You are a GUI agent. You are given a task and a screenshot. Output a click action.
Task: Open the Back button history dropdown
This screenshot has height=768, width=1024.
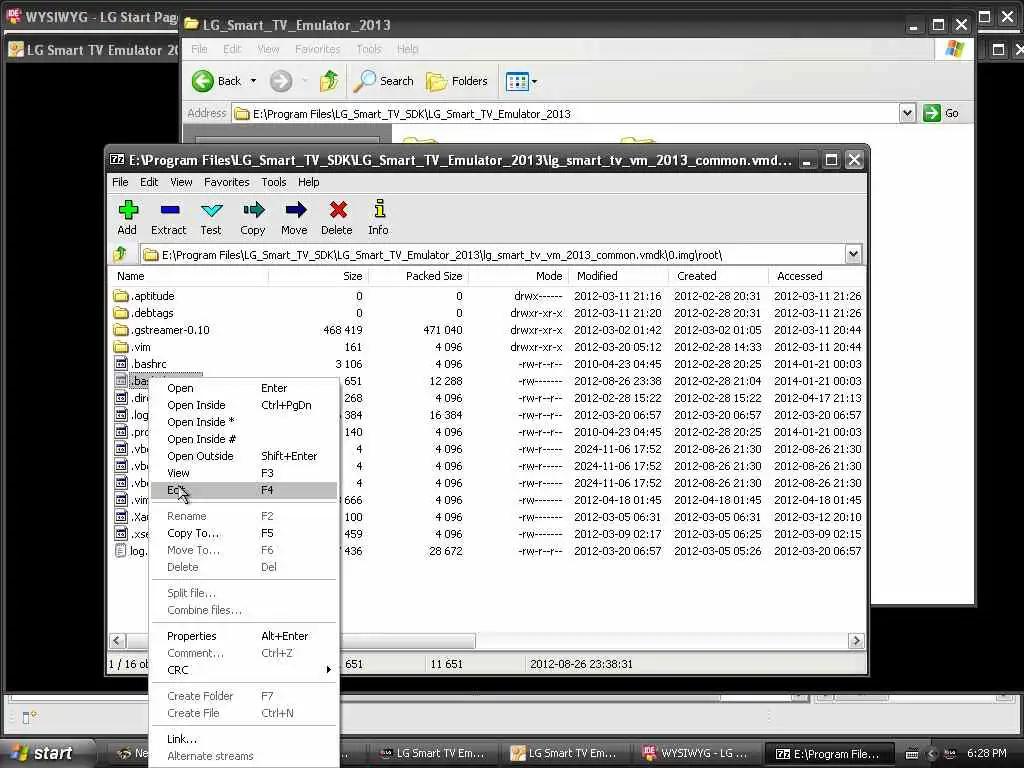pyautogui.click(x=253, y=81)
